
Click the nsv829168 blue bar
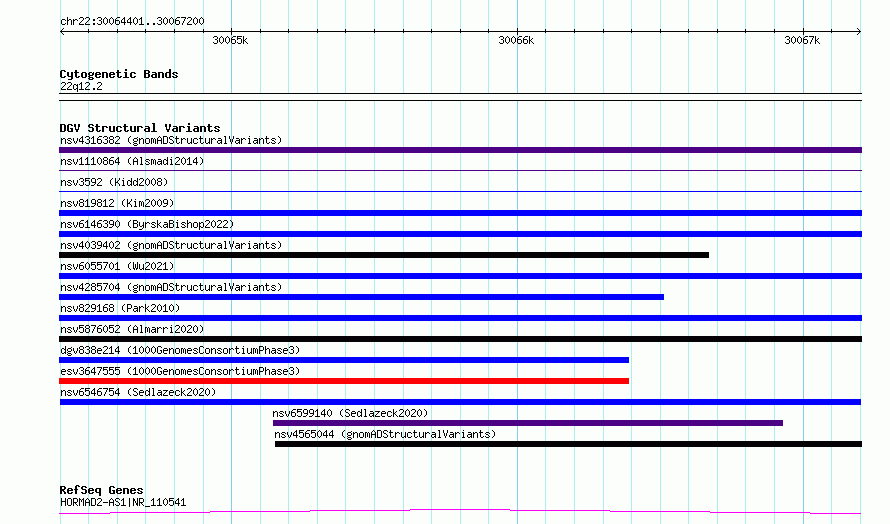coord(460,318)
